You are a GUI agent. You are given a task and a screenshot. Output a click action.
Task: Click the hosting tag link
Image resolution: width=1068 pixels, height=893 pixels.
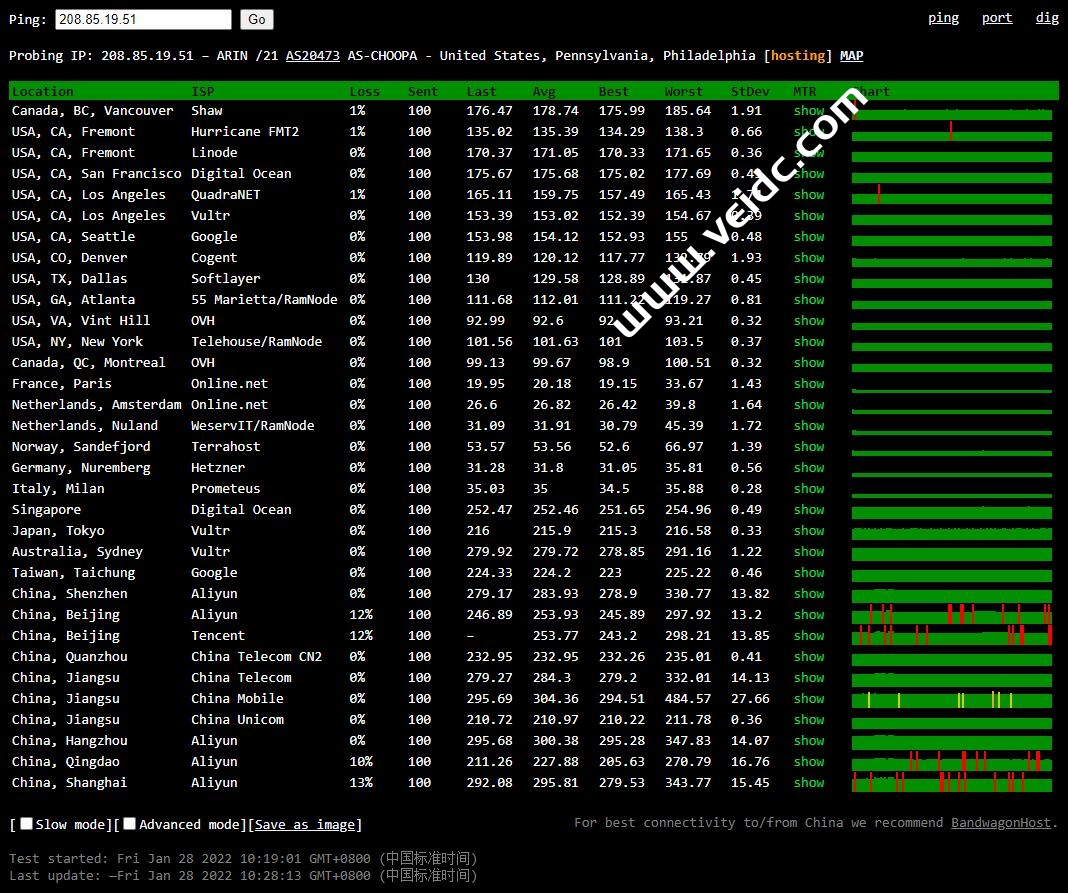798,56
